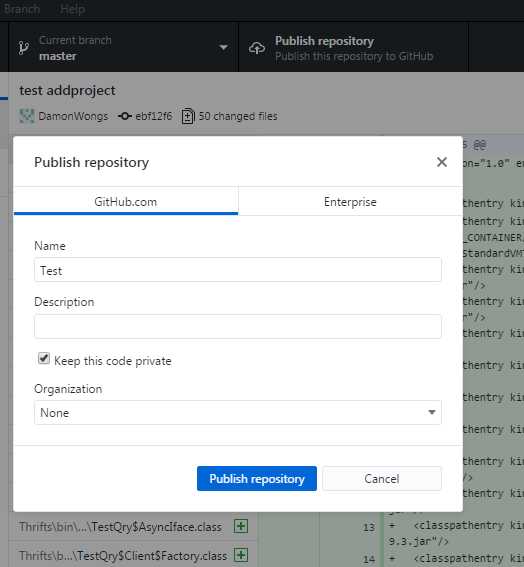Open the Help menu
524x567 pixels.
click(73, 9)
